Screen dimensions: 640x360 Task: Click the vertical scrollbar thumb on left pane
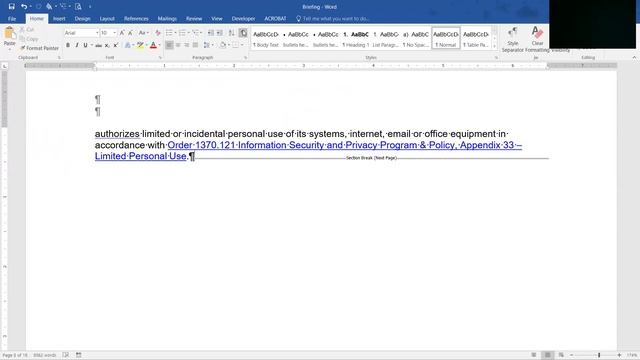[4, 100]
